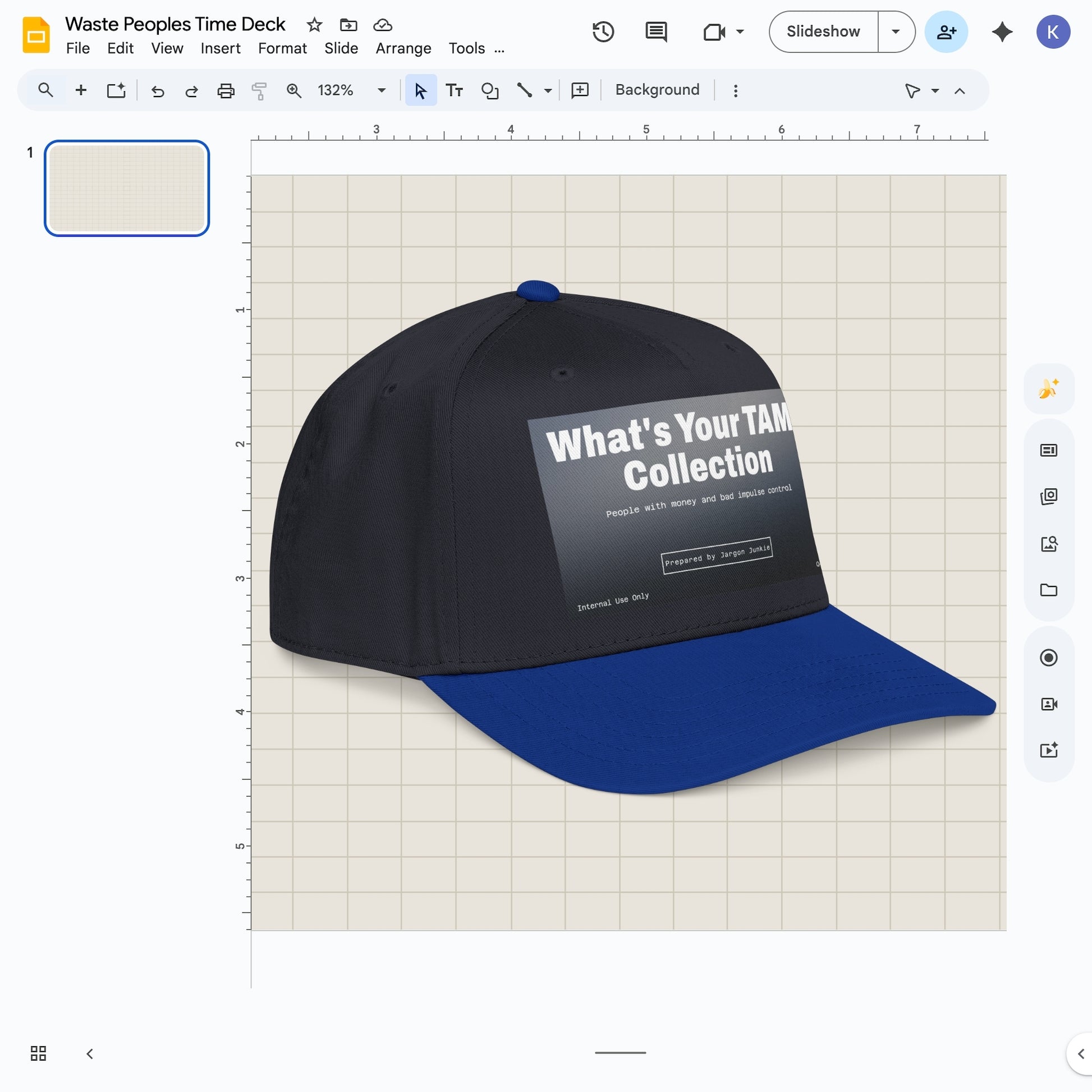The height and width of the screenshot is (1092, 1092).
Task: Expand the line tool options arrow
Action: pos(547,89)
